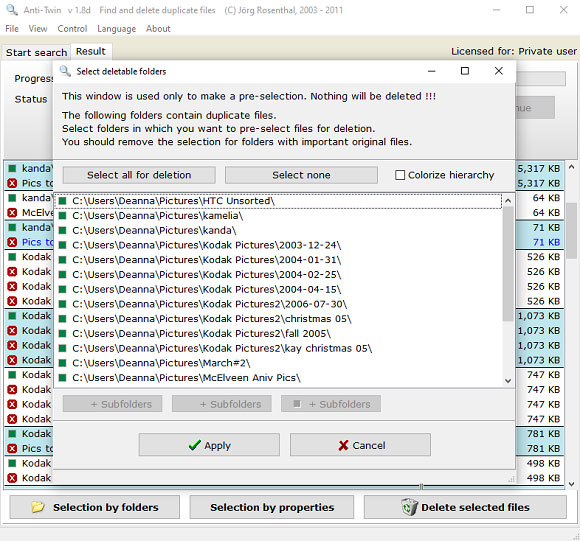Click green marker for christmas 05 folder
Viewport: 580px width, 541px height.
(x=63, y=319)
